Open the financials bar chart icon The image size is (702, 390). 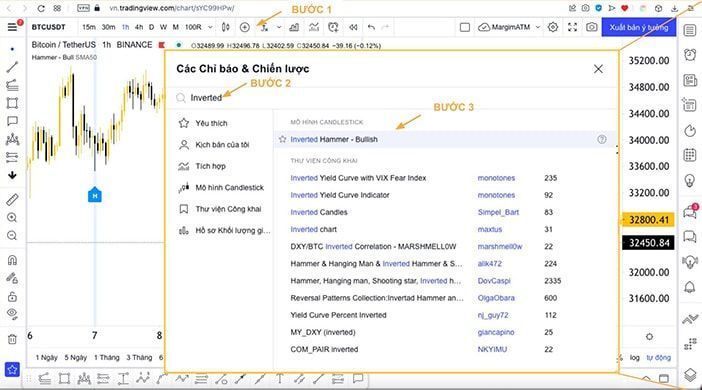coord(294,27)
